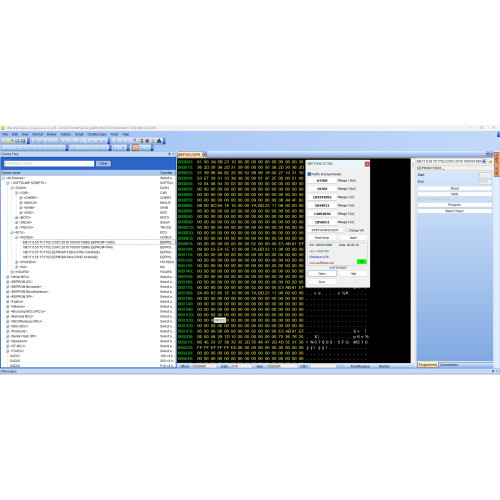This screenshot has width=500, height=500.
Task: Expand the CHERY tree node
Action: (x=21, y=198)
